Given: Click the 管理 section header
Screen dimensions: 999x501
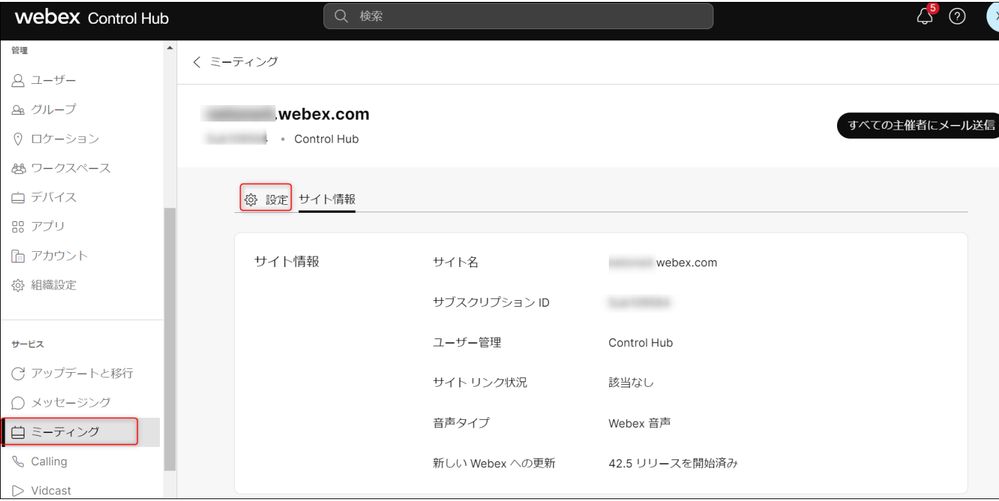Looking at the screenshot, I should pos(20,50).
